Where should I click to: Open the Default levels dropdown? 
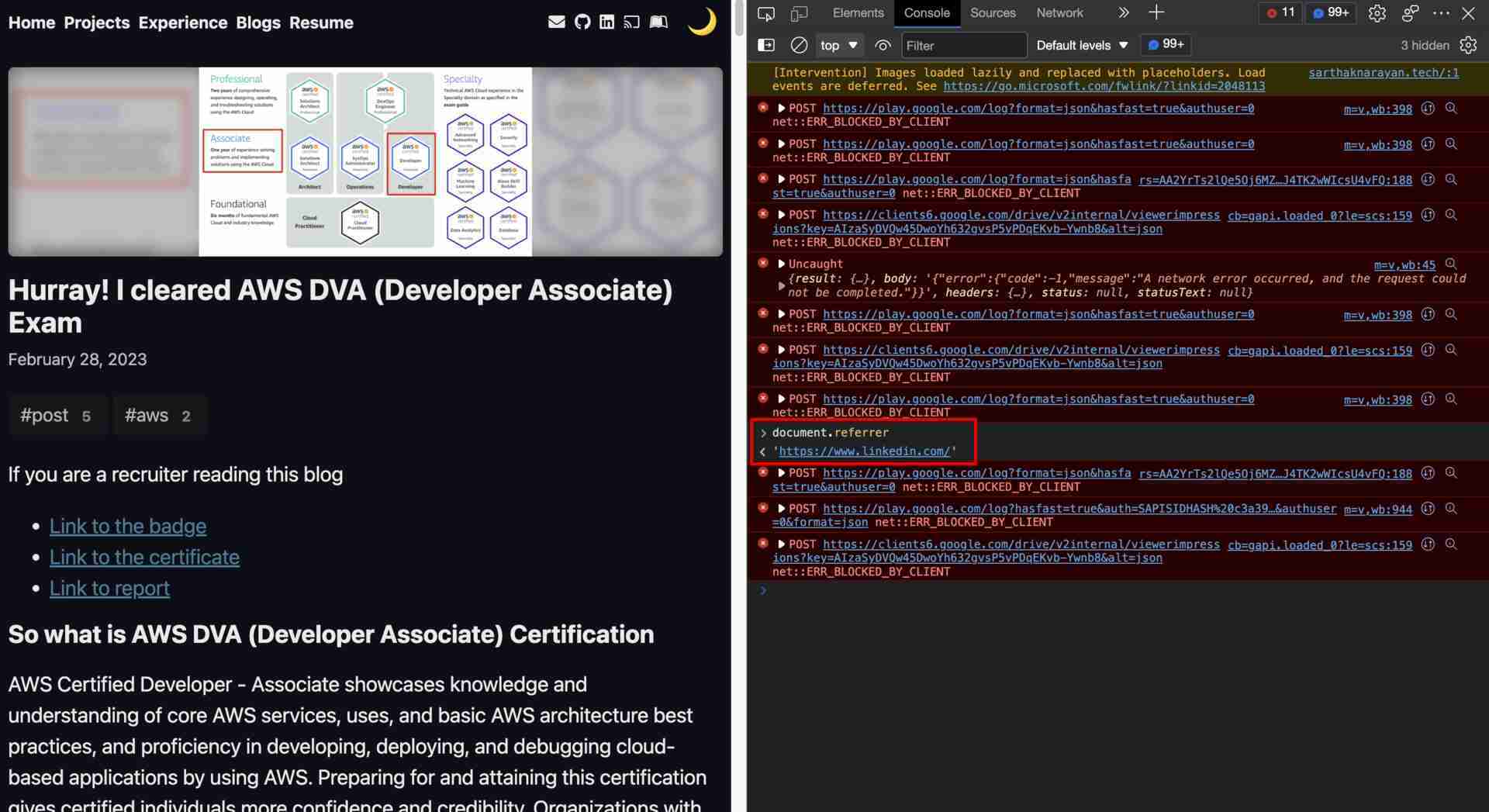[1082, 45]
